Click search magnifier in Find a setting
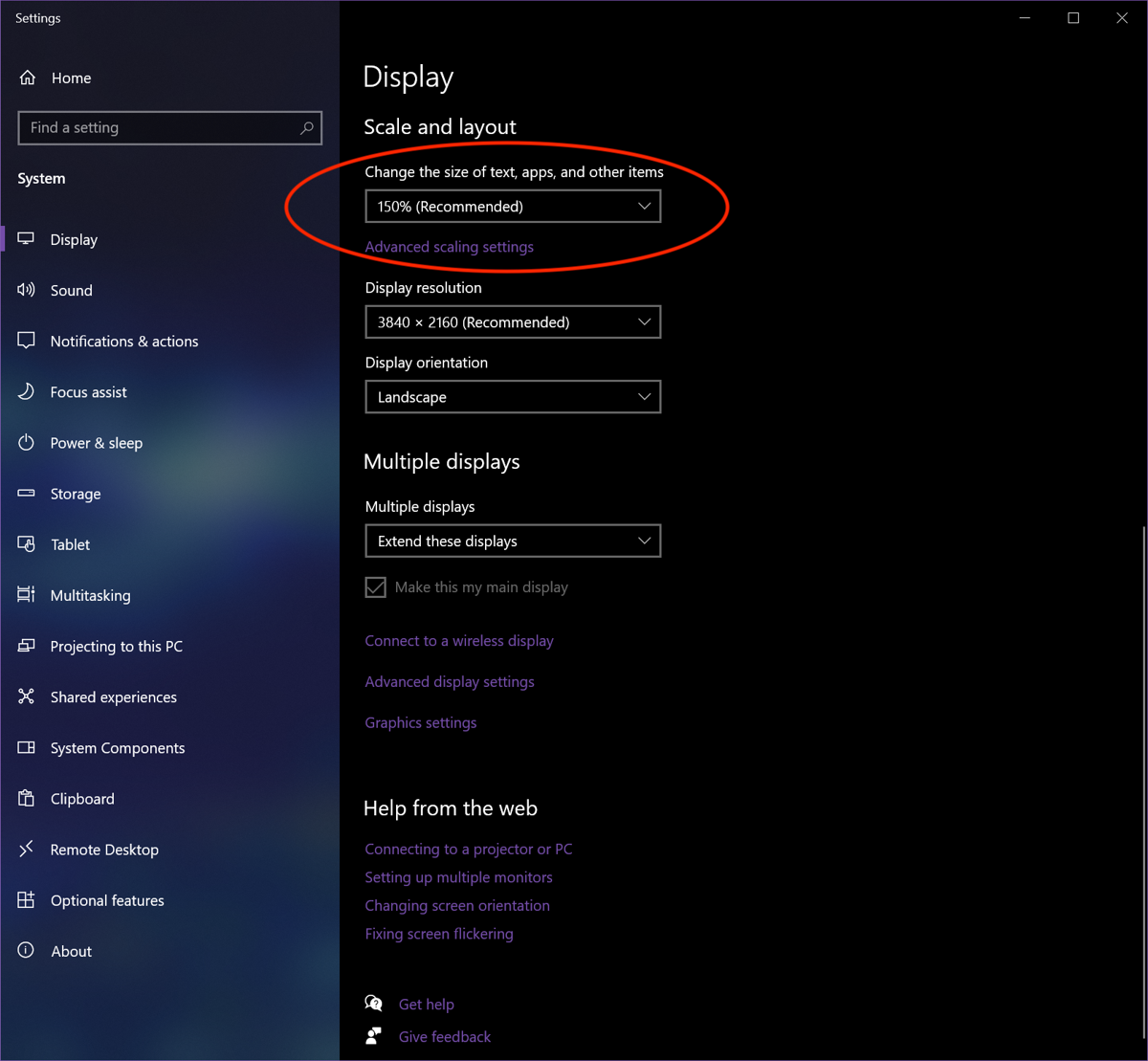 306,127
